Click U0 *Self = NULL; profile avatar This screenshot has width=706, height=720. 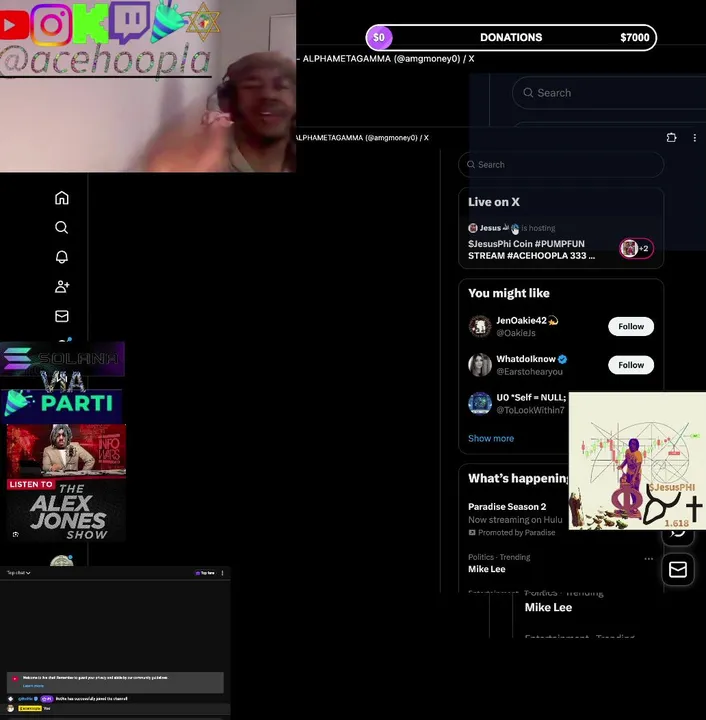(x=480, y=404)
